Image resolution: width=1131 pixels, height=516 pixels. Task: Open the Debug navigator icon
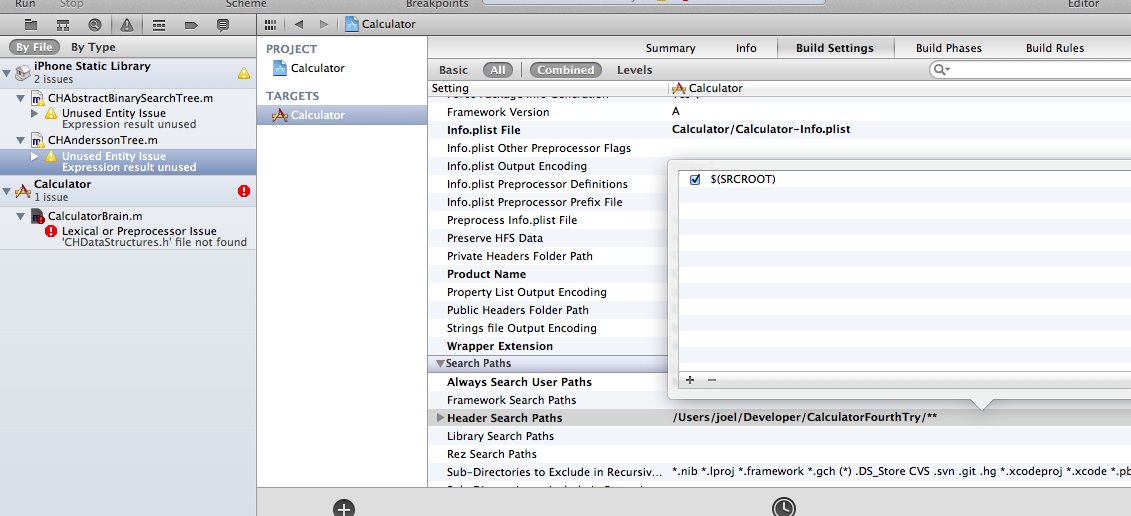pos(159,25)
